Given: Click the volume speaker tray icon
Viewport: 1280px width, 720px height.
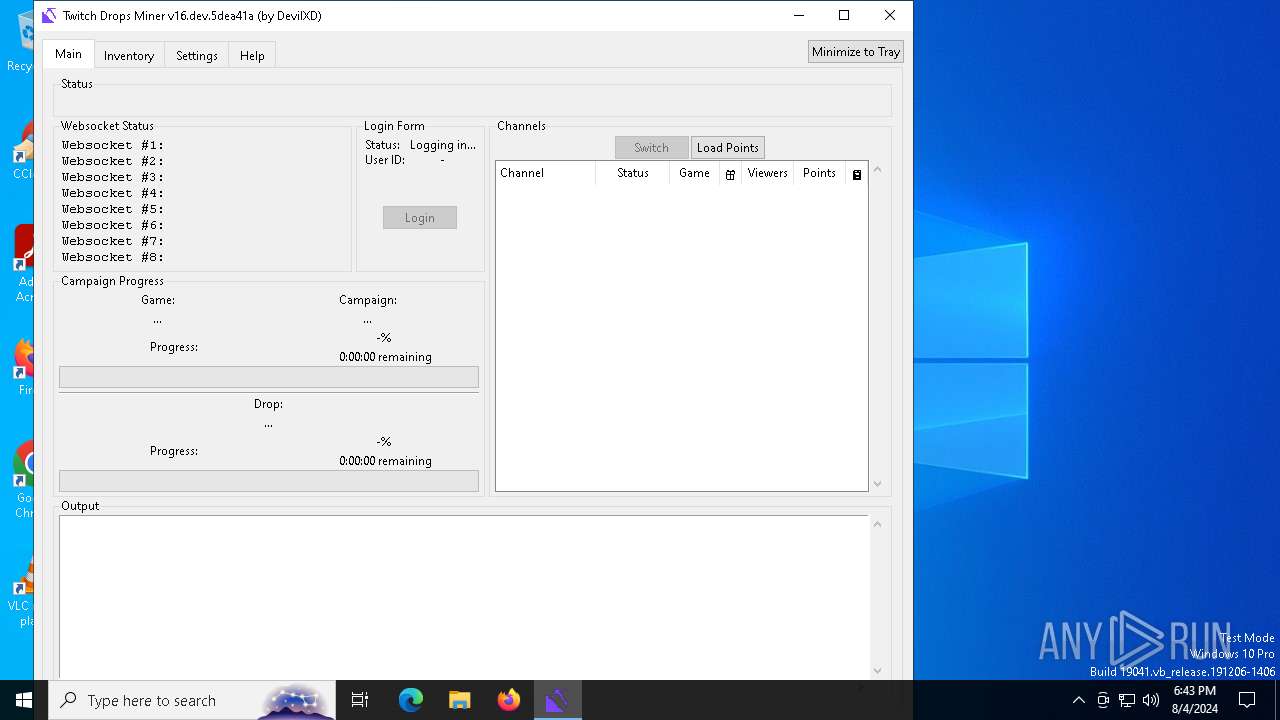Looking at the screenshot, I should [1151, 700].
